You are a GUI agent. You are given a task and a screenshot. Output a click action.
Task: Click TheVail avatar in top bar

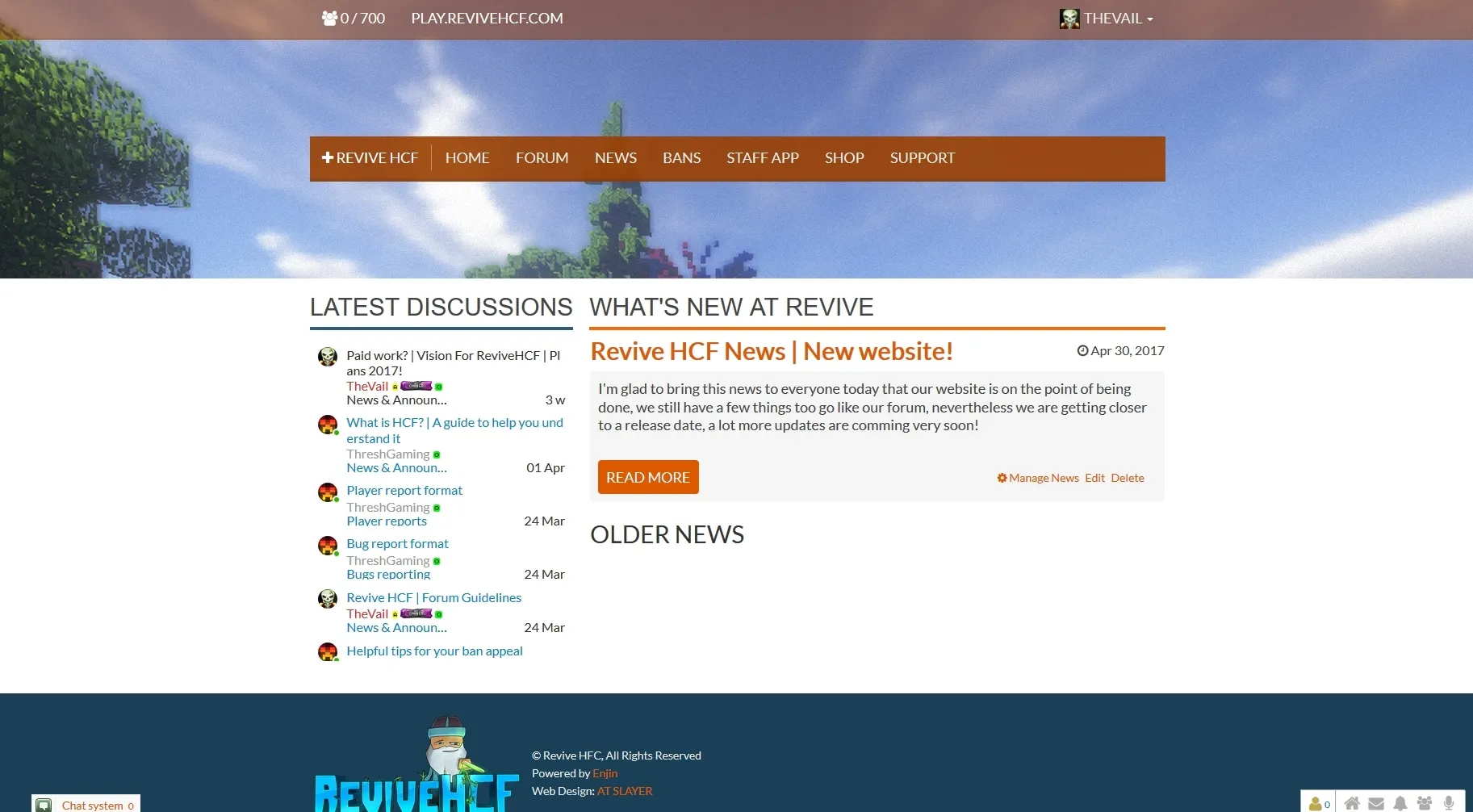tap(1069, 19)
